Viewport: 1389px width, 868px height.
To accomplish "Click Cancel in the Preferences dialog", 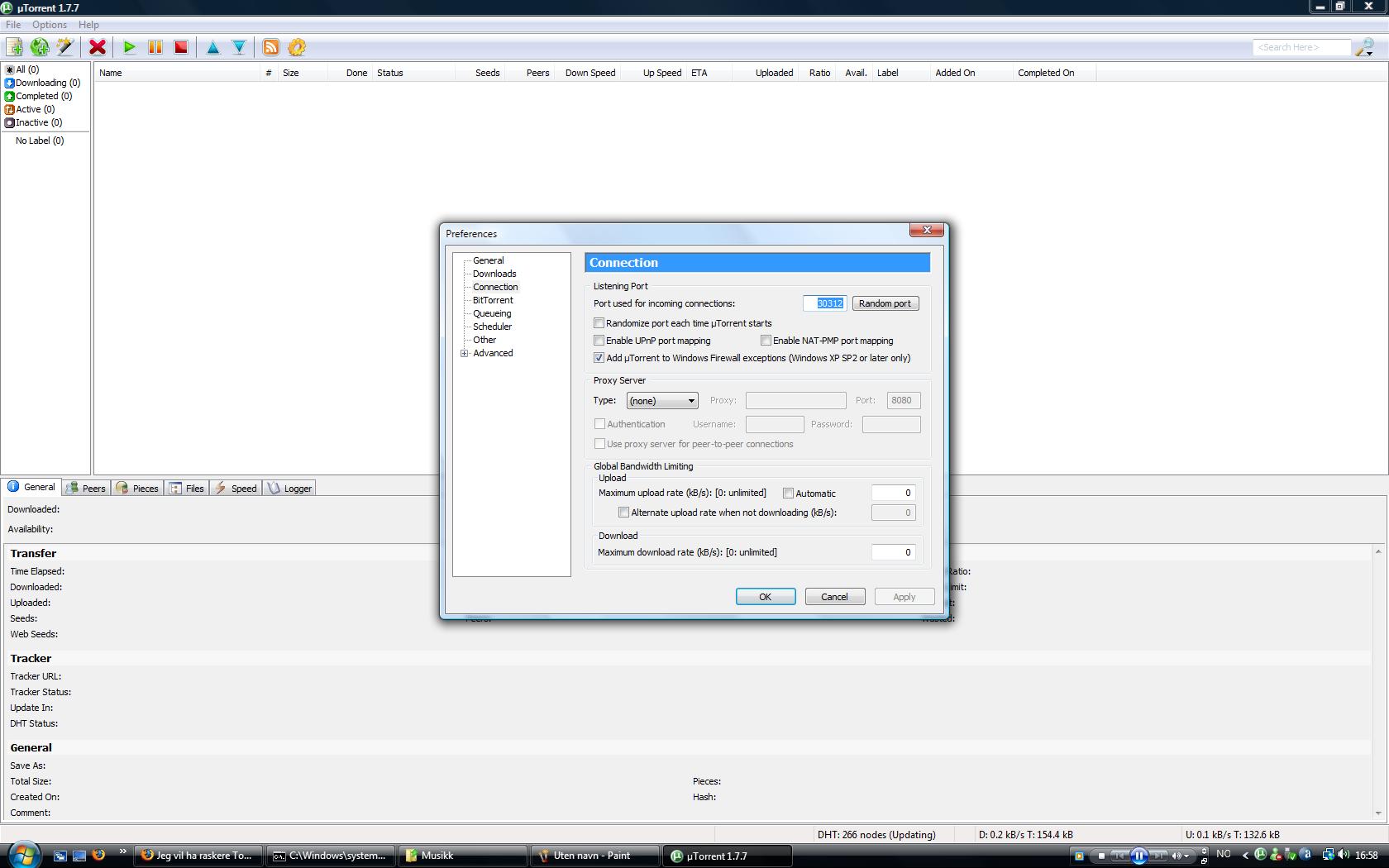I will [x=835, y=597].
